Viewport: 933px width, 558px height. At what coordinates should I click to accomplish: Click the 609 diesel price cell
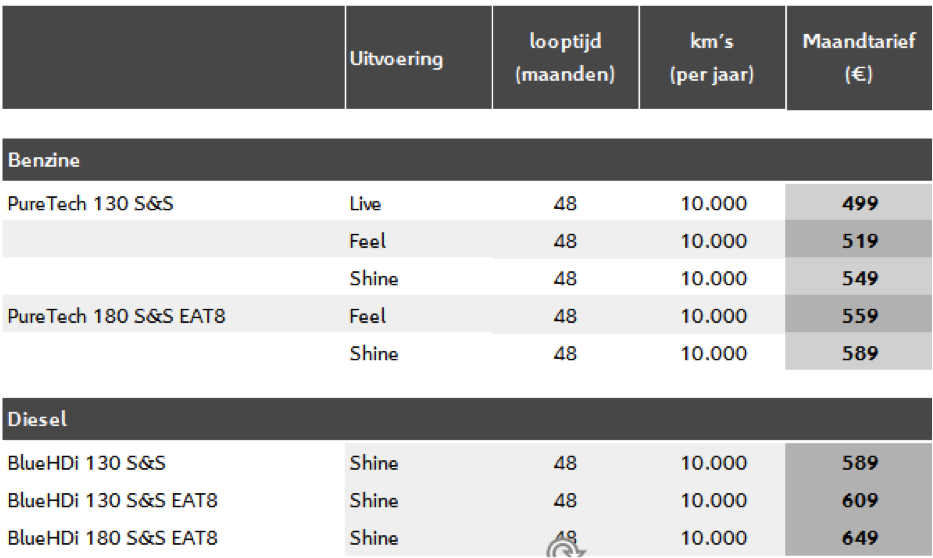(x=859, y=500)
